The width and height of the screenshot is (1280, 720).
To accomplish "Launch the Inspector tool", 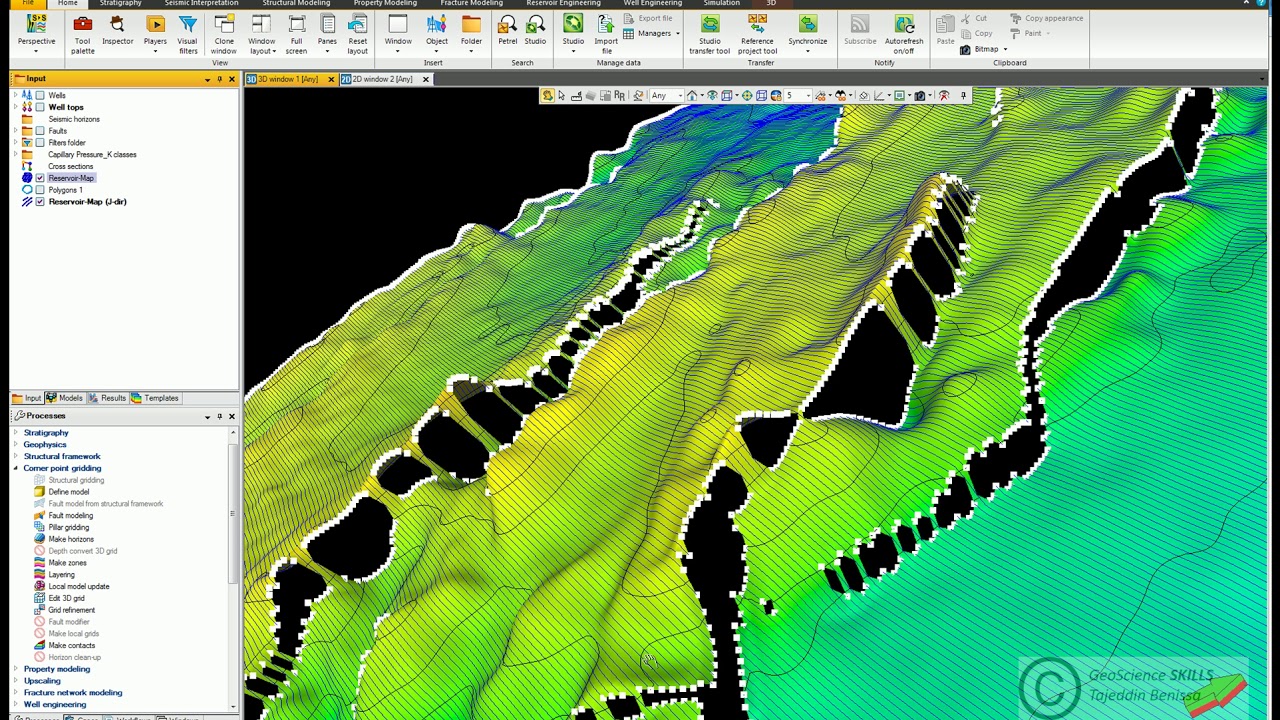I will pyautogui.click(x=117, y=30).
